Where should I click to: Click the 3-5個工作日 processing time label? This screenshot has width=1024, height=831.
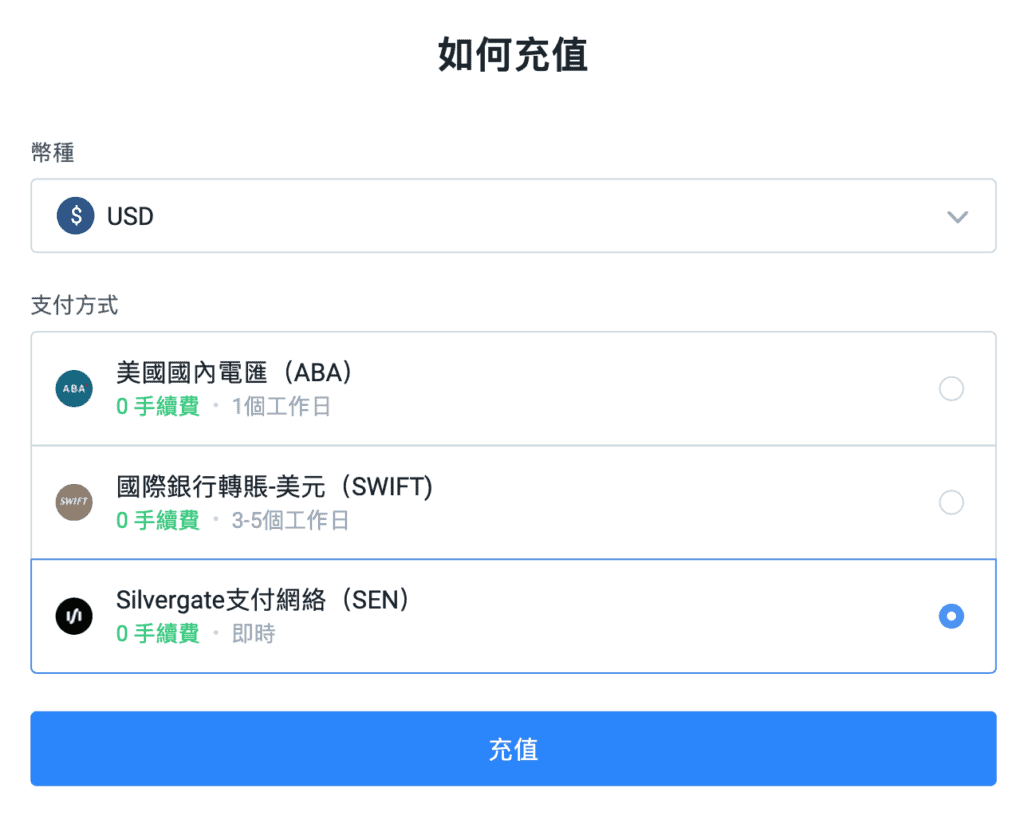point(290,521)
